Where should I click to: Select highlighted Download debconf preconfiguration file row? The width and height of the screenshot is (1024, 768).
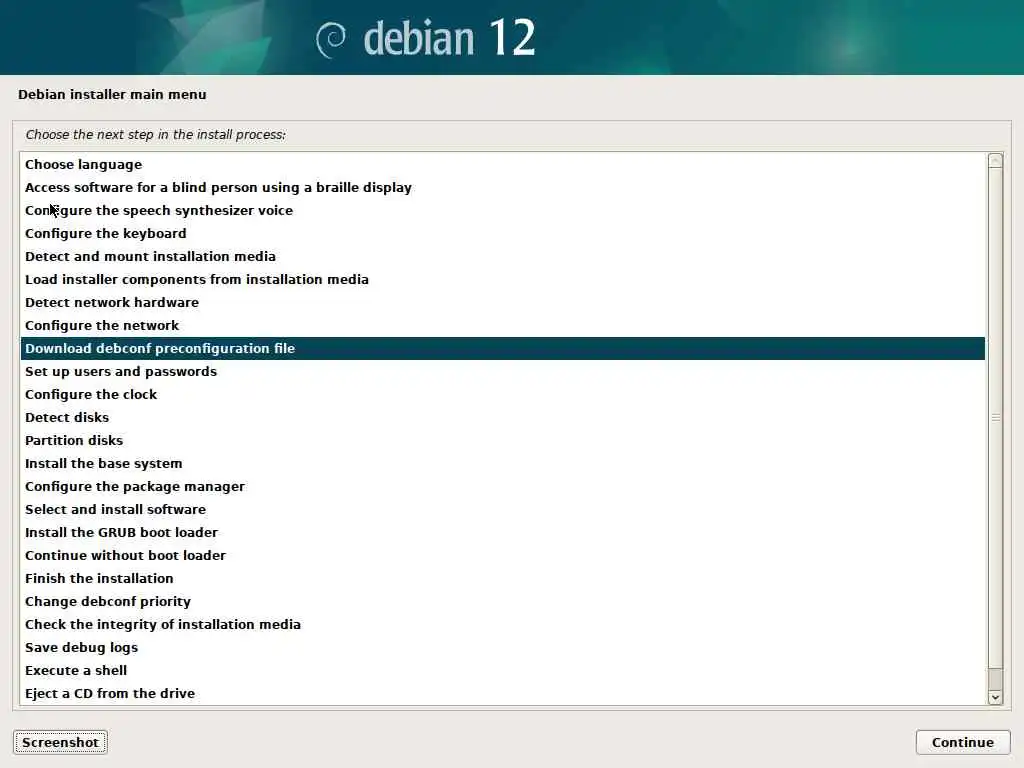click(x=502, y=348)
